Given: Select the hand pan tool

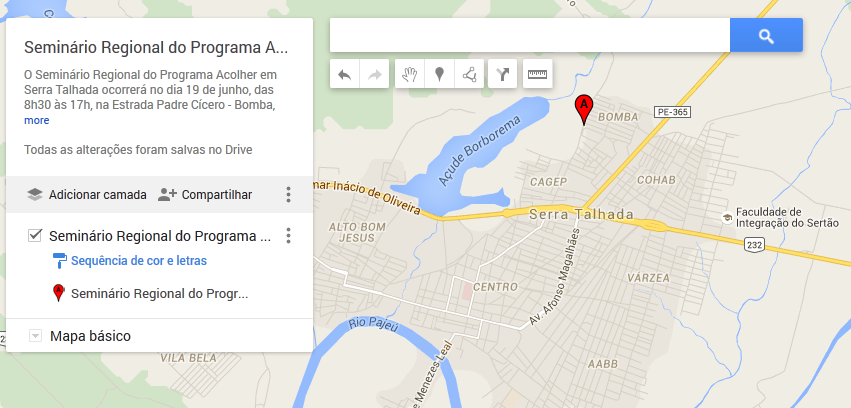Looking at the screenshot, I should click(x=410, y=74).
